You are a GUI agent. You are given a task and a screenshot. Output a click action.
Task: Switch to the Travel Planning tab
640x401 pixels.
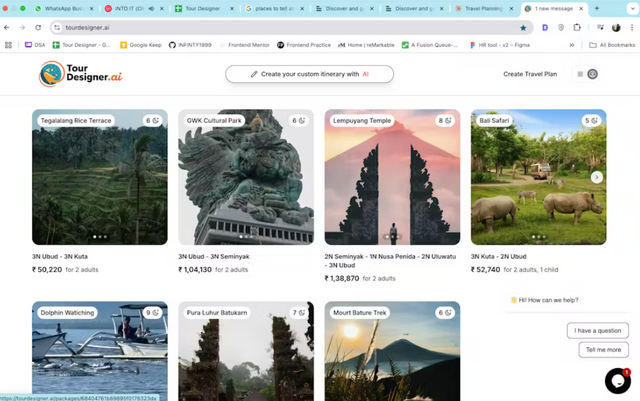point(484,8)
